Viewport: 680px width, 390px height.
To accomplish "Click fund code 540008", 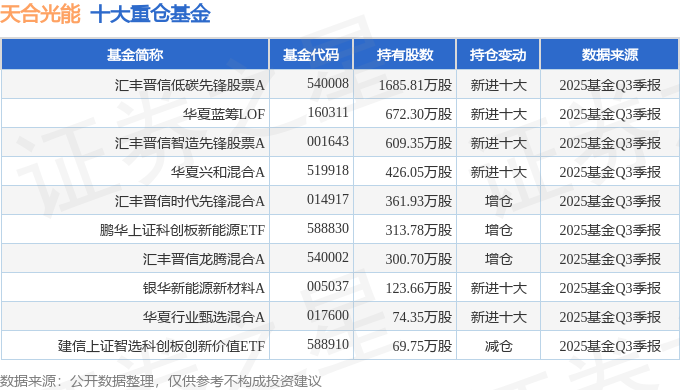I will click(328, 83).
